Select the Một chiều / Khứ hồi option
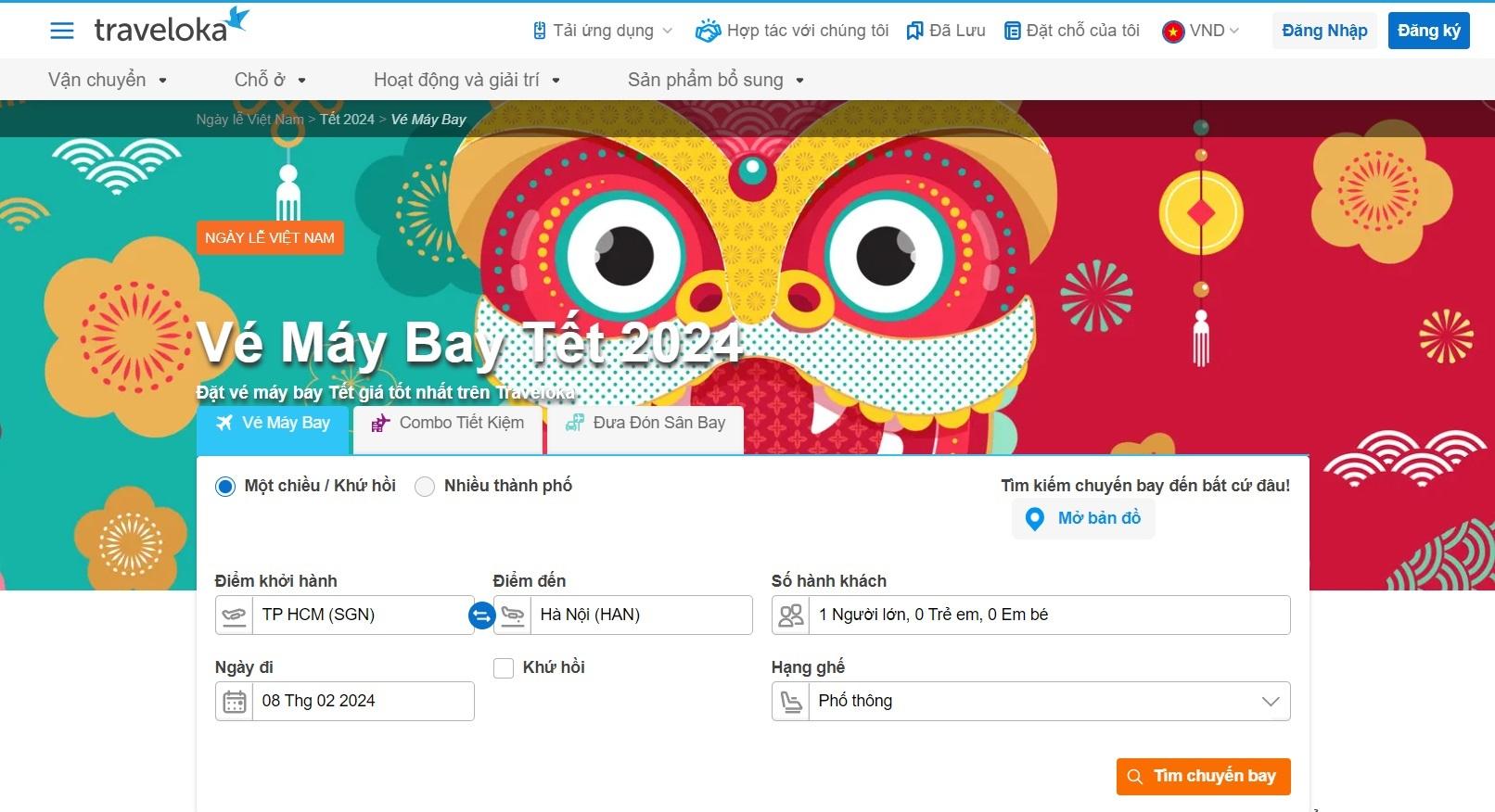This screenshot has width=1495, height=812. 225,487
